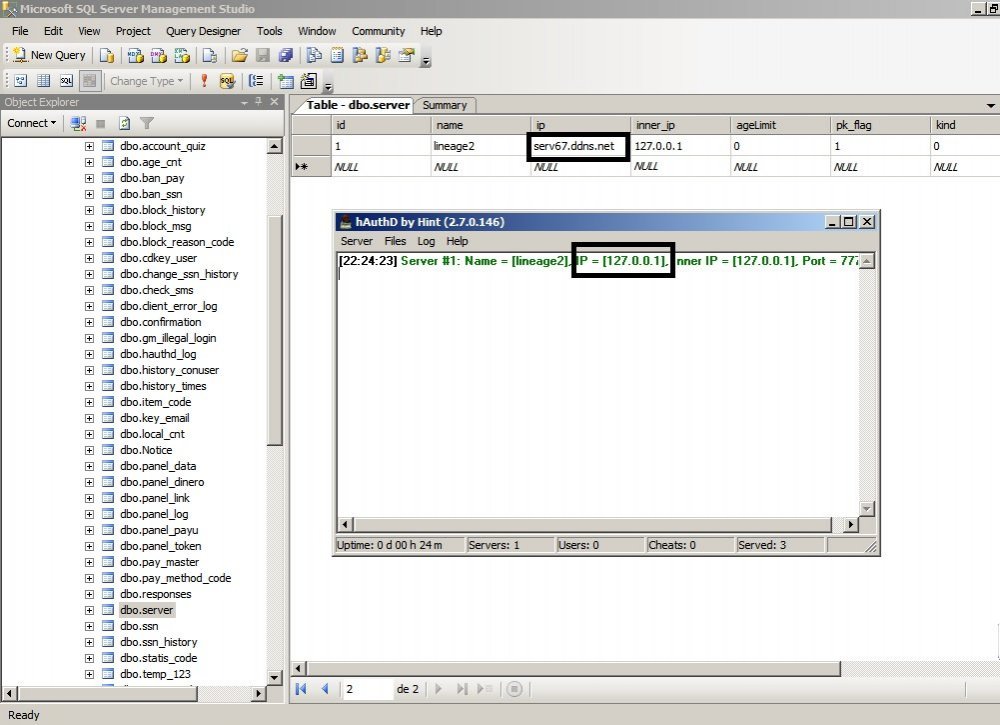Click the row number field showing 2
This screenshot has width=1000, height=725.
[366, 689]
